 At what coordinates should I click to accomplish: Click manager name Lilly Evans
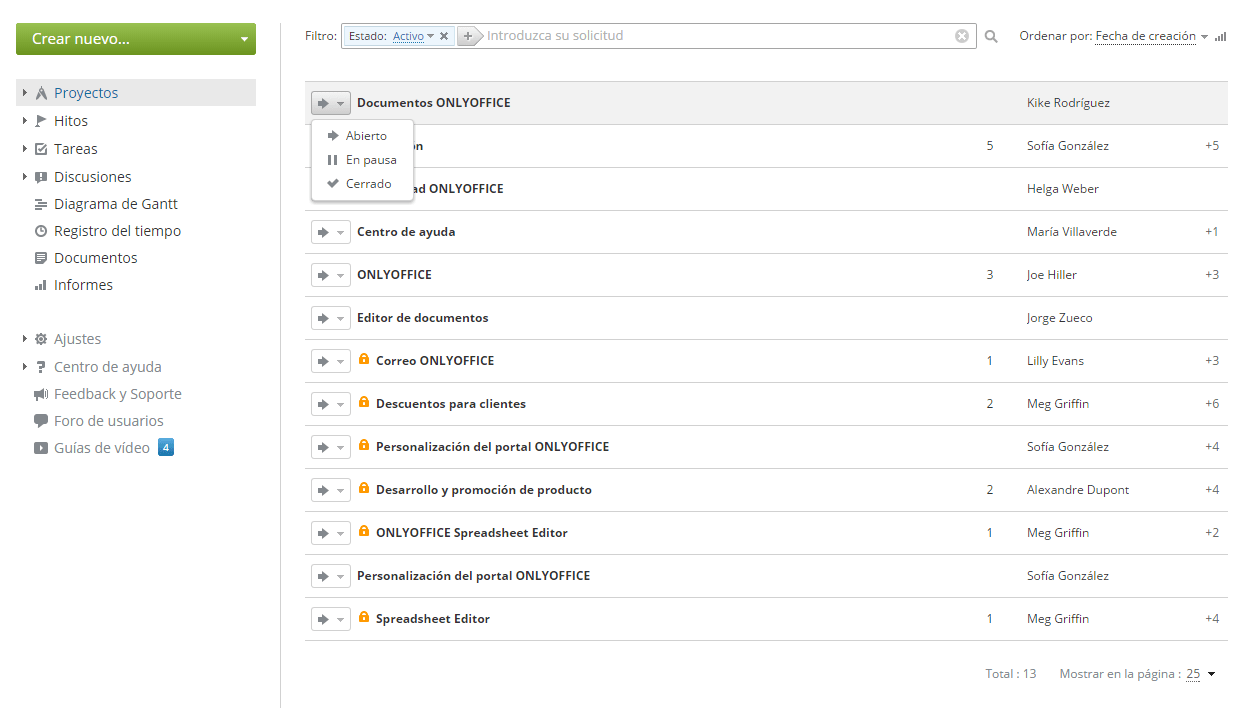1055,361
